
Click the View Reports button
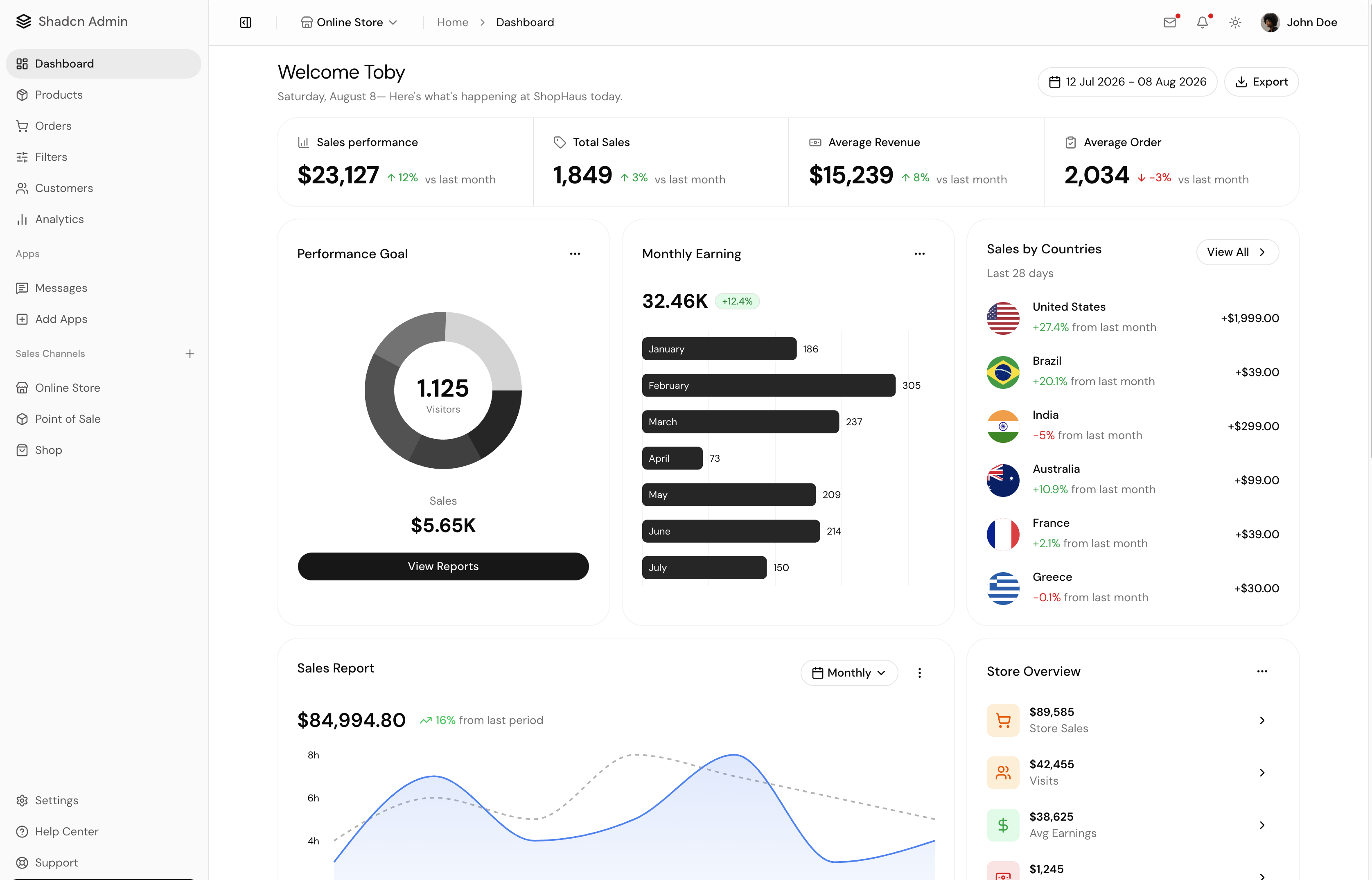[x=443, y=566]
